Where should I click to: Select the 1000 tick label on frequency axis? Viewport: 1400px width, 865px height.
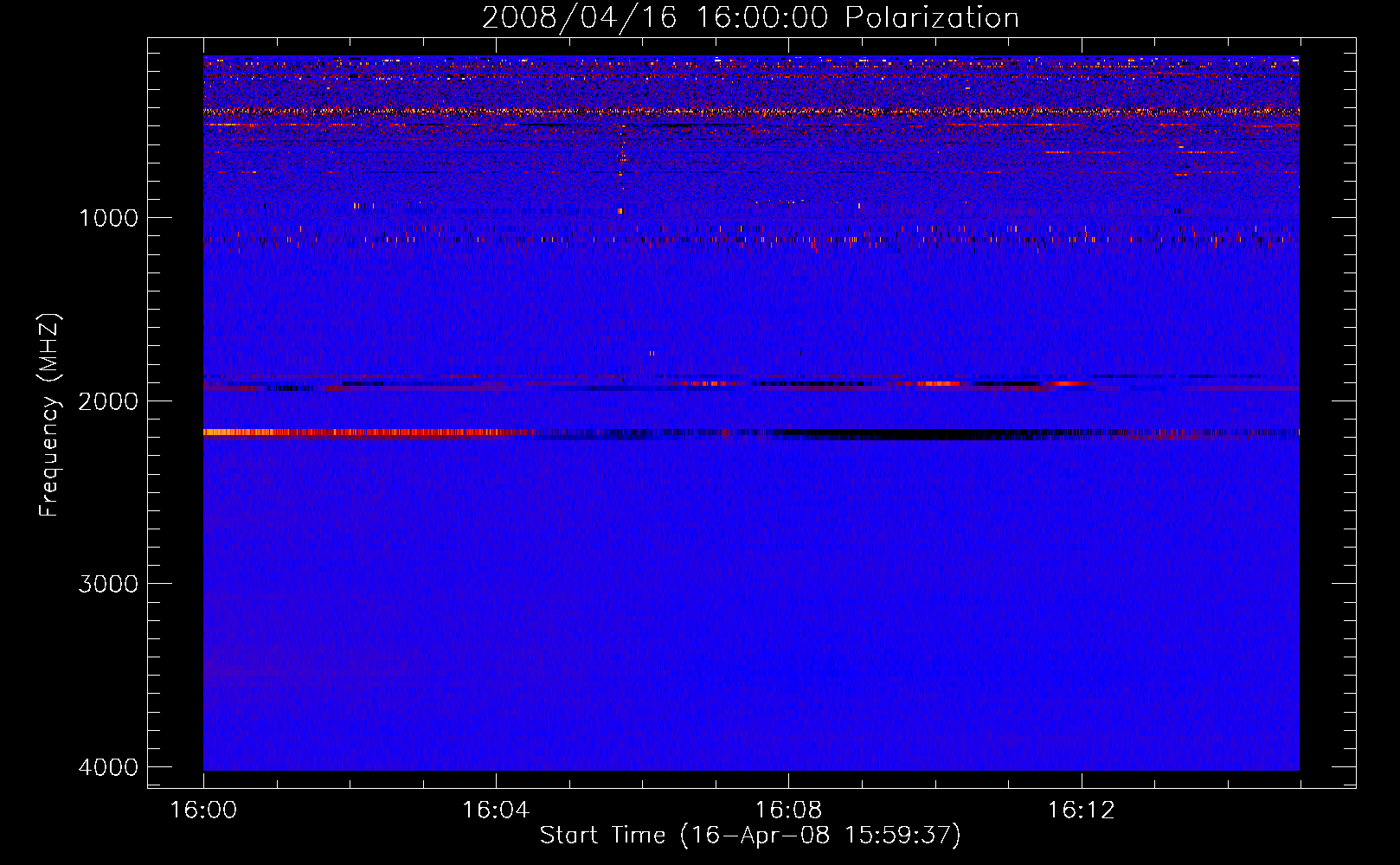click(108, 217)
